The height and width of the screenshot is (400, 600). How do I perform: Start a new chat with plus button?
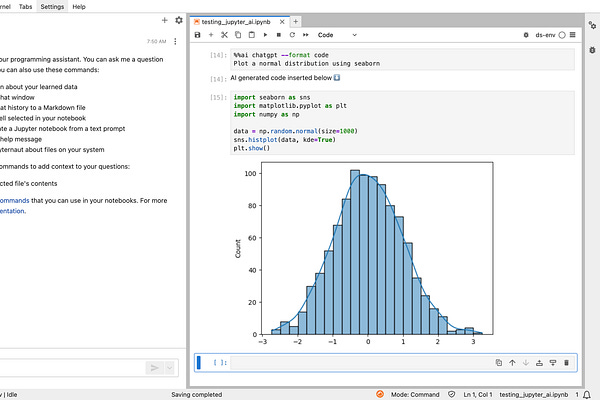pos(165,20)
